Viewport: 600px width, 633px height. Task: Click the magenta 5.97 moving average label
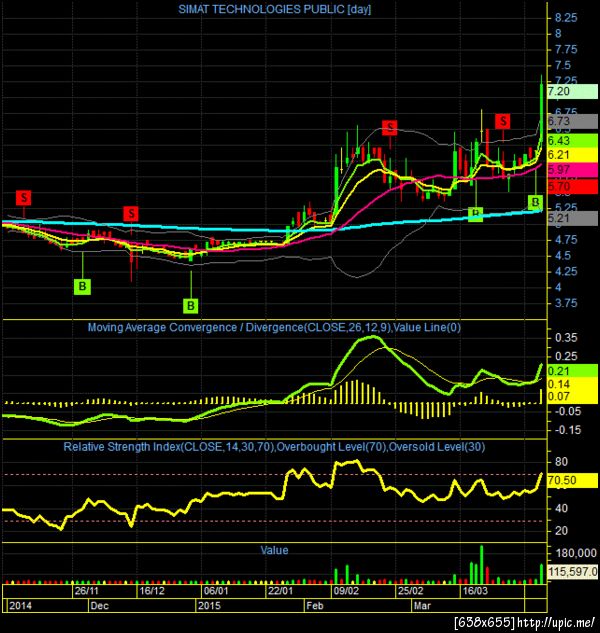point(572,170)
